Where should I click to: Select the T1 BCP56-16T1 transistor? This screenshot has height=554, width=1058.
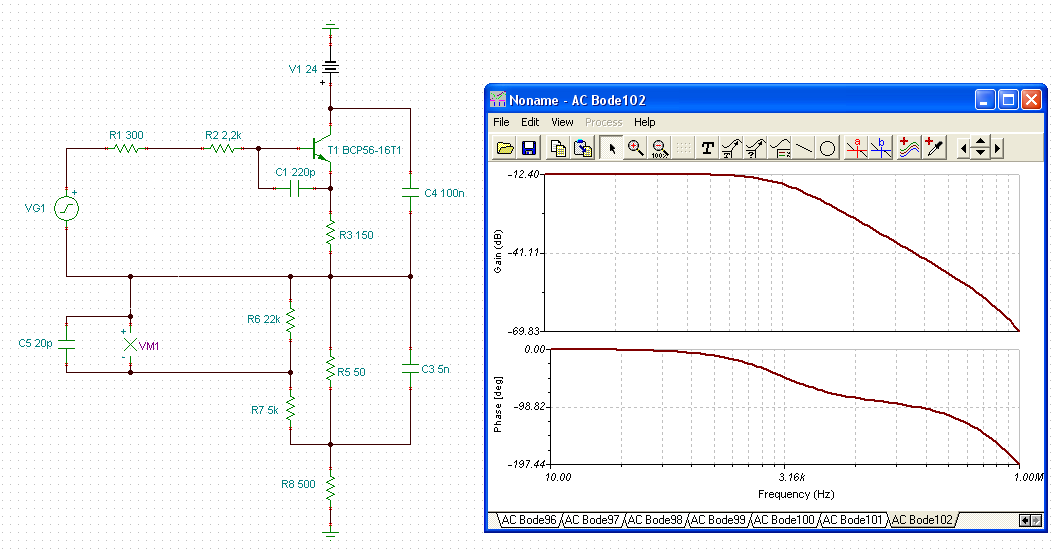pos(321,148)
